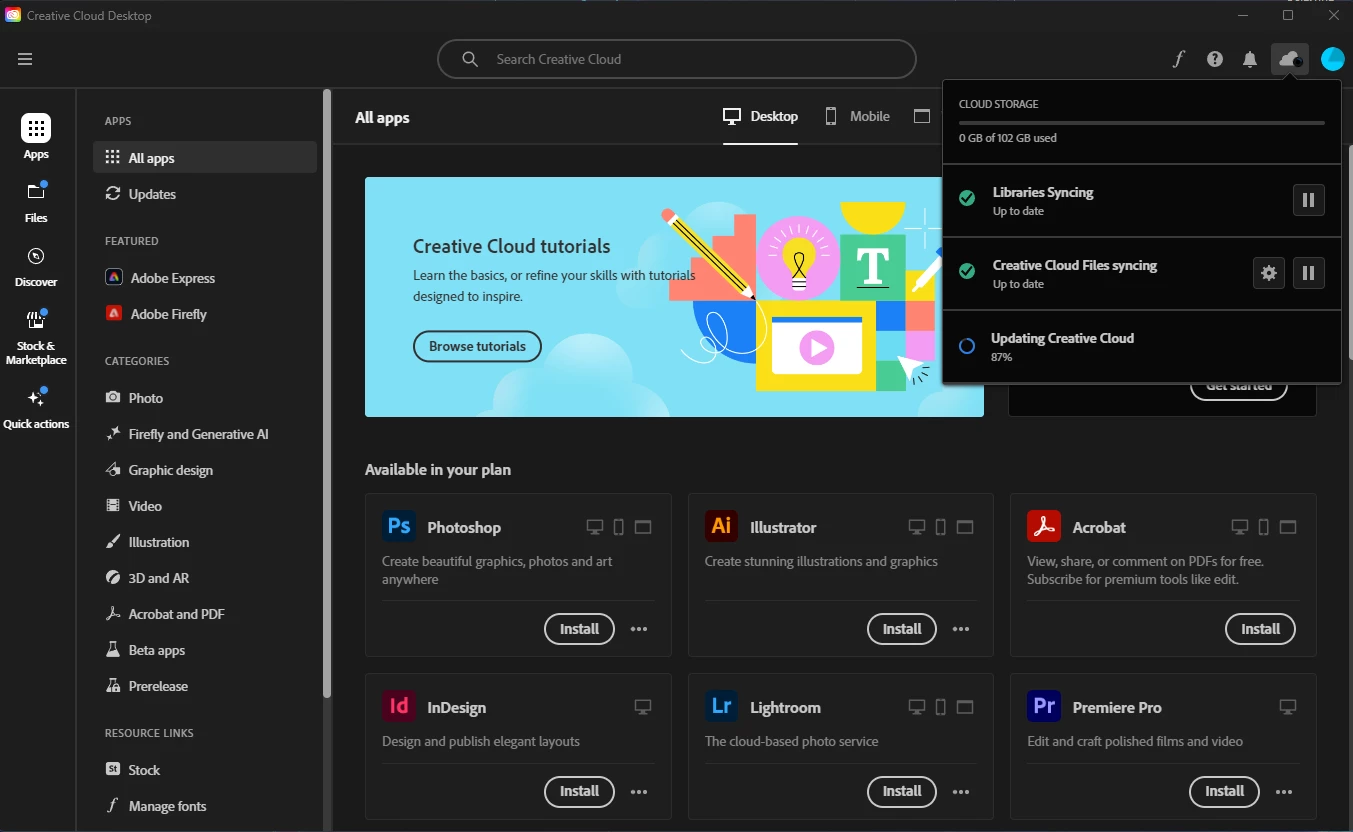Viewport: 1353px width, 832px height.
Task: Open Photoshop more options menu
Action: [x=639, y=629]
